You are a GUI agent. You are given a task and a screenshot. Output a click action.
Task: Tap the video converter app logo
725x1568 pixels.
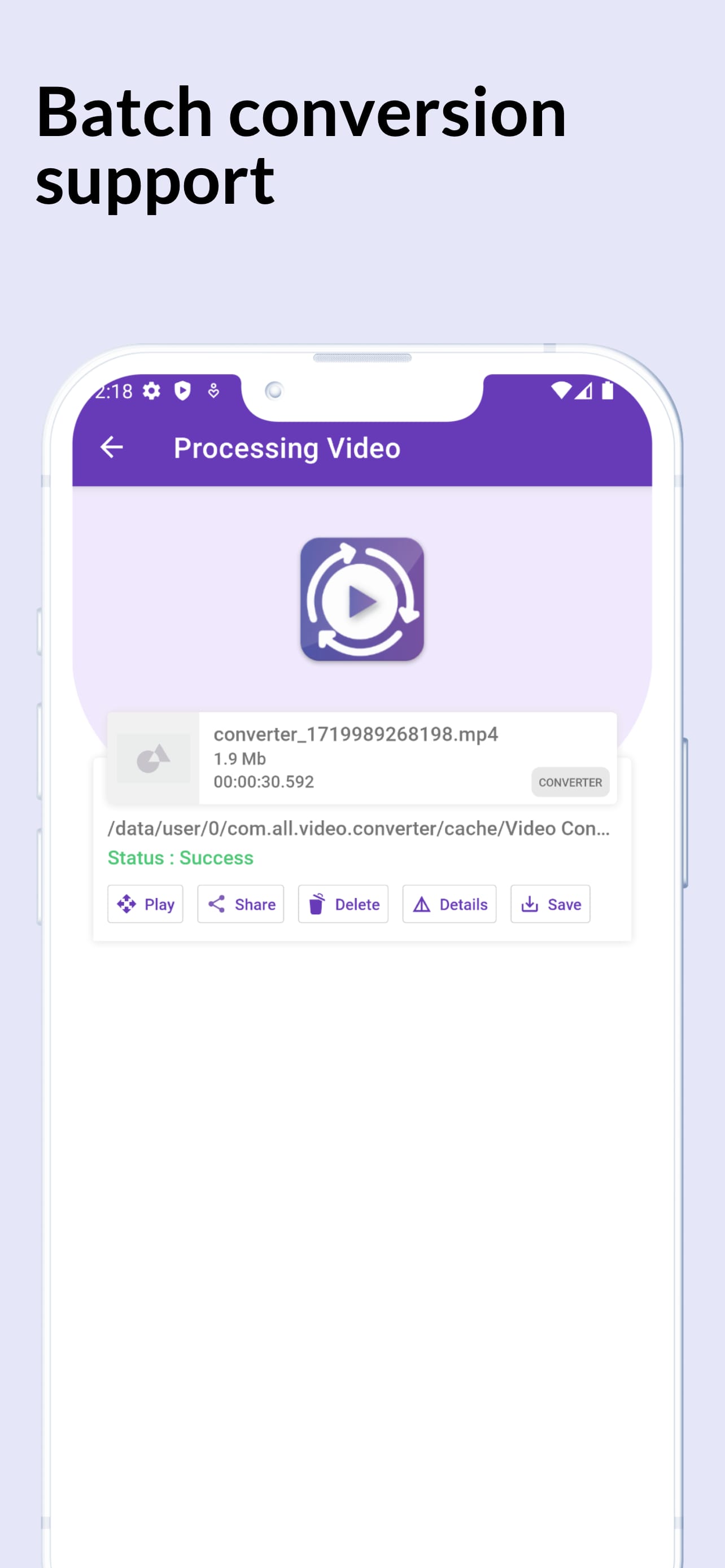(x=362, y=599)
